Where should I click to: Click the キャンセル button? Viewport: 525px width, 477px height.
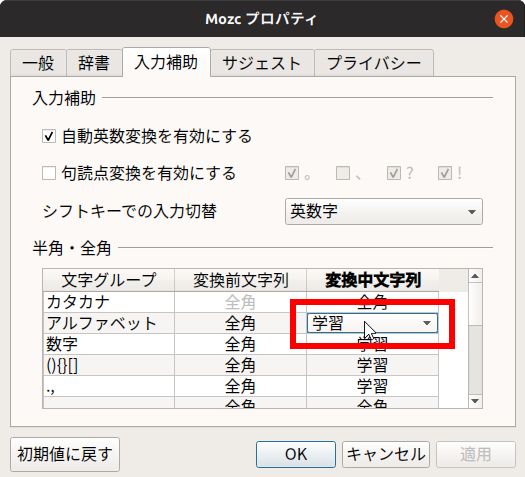pos(386,454)
